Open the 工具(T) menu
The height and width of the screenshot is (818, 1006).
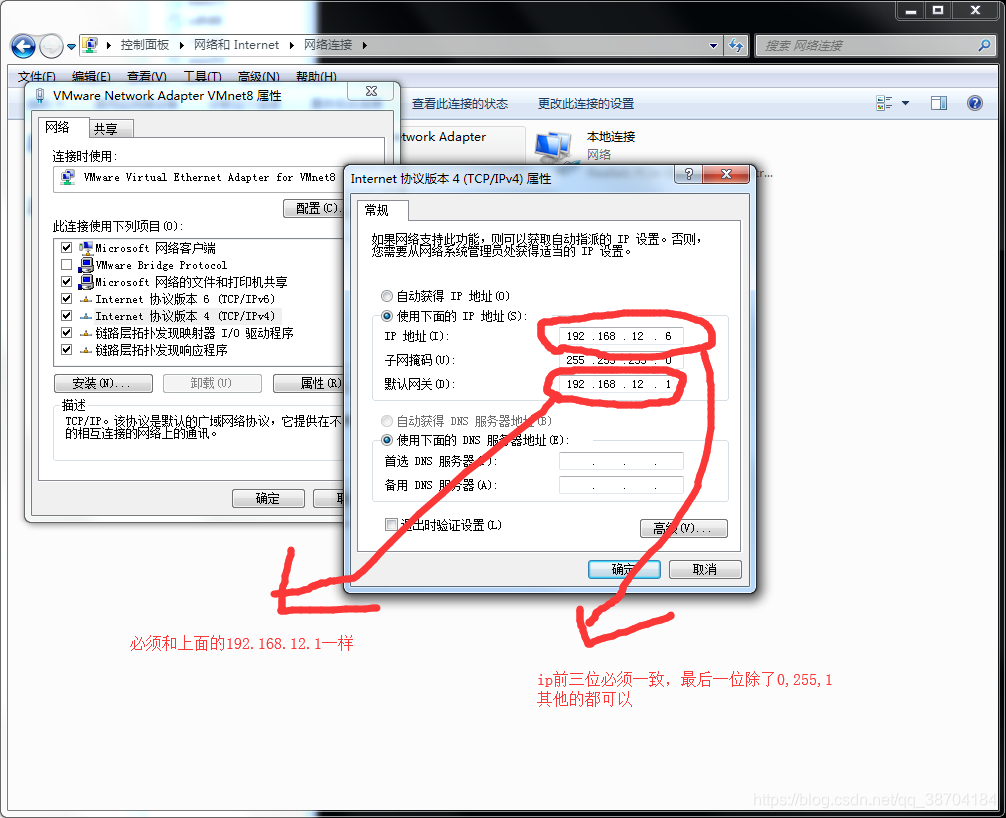(203, 76)
